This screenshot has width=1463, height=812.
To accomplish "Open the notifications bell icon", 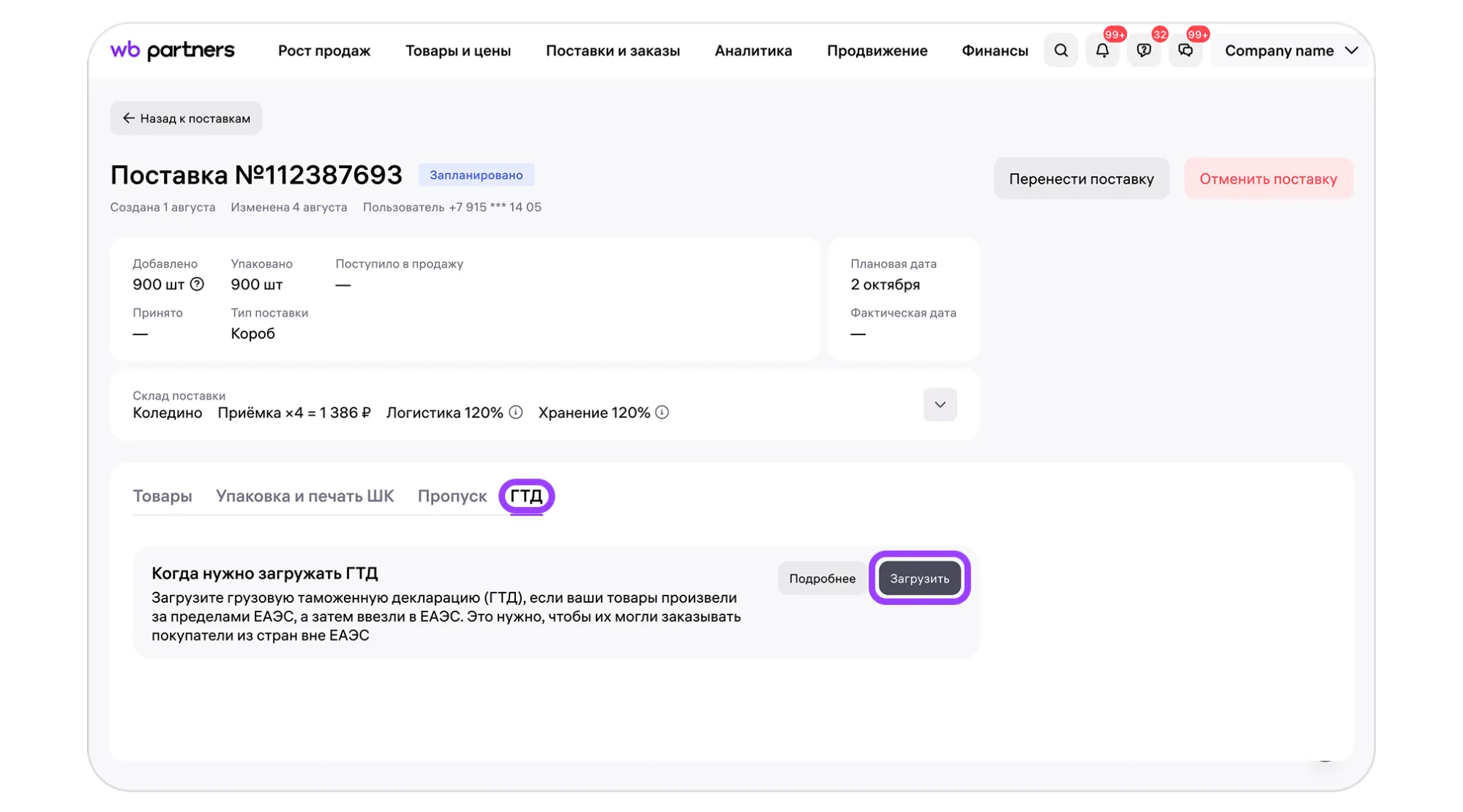I will (1102, 50).
